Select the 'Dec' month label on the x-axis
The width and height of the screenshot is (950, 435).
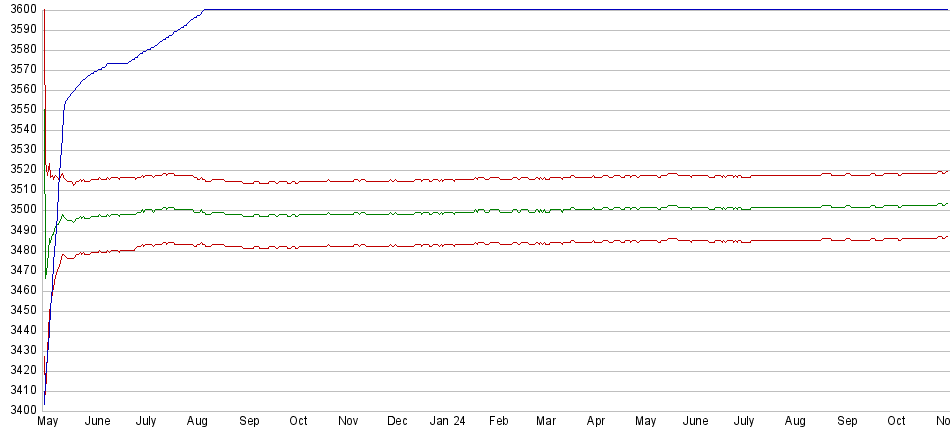(397, 422)
